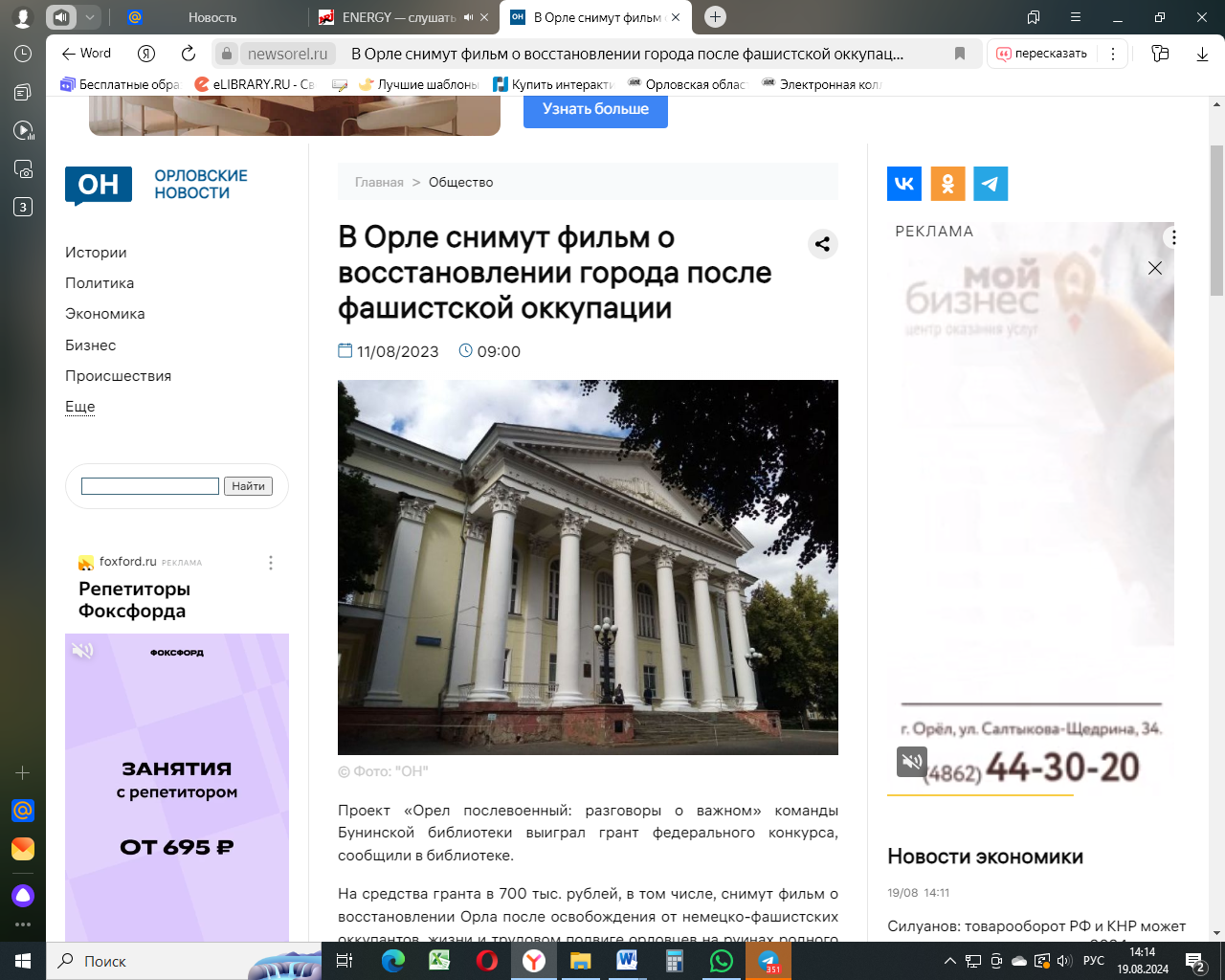The height and width of the screenshot is (980, 1225).
Task: Show hidden system tray icons
Action: (949, 961)
